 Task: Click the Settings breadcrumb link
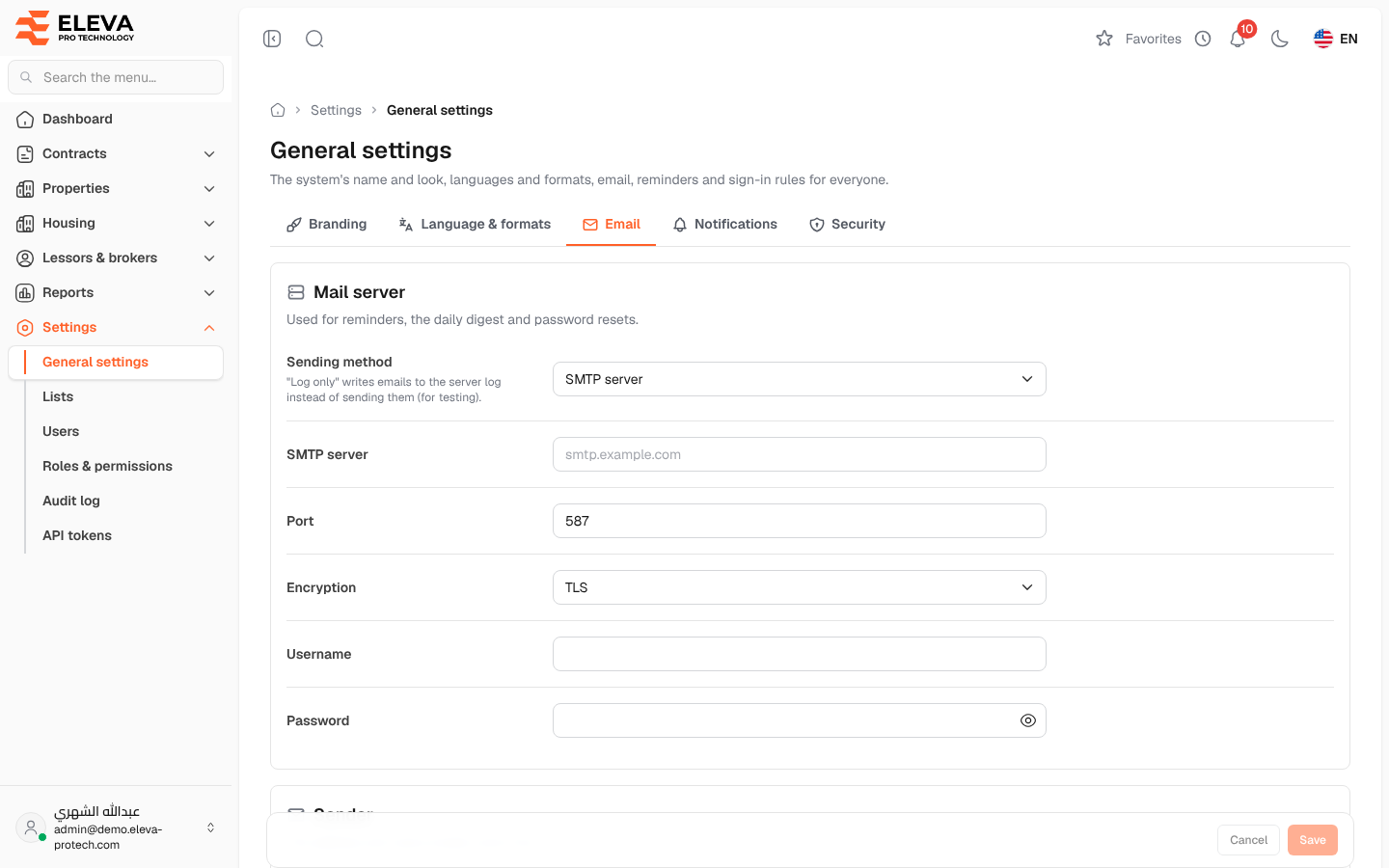(x=336, y=110)
